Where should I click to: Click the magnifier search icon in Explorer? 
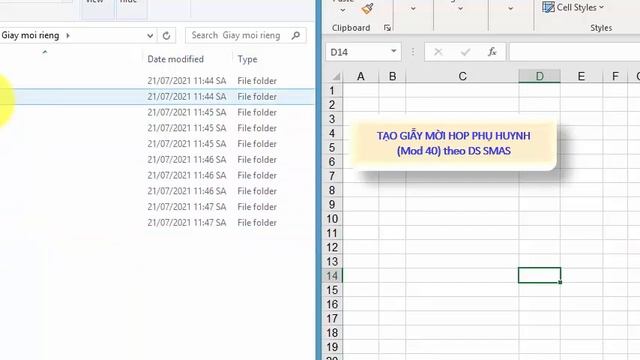296,36
